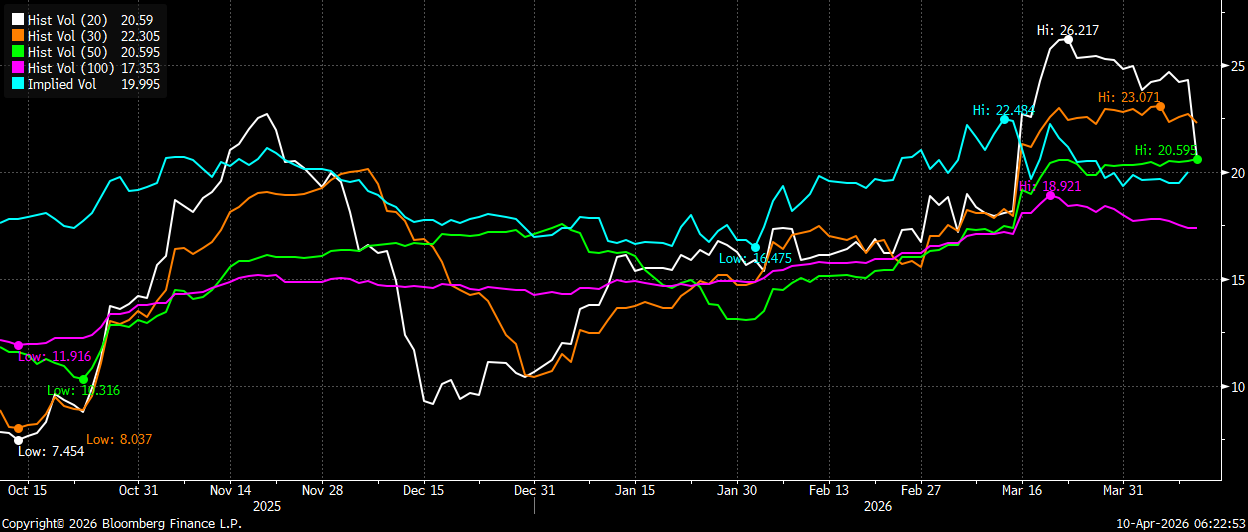
Task: Click the Dec 15 date axis label
Action: [x=424, y=491]
